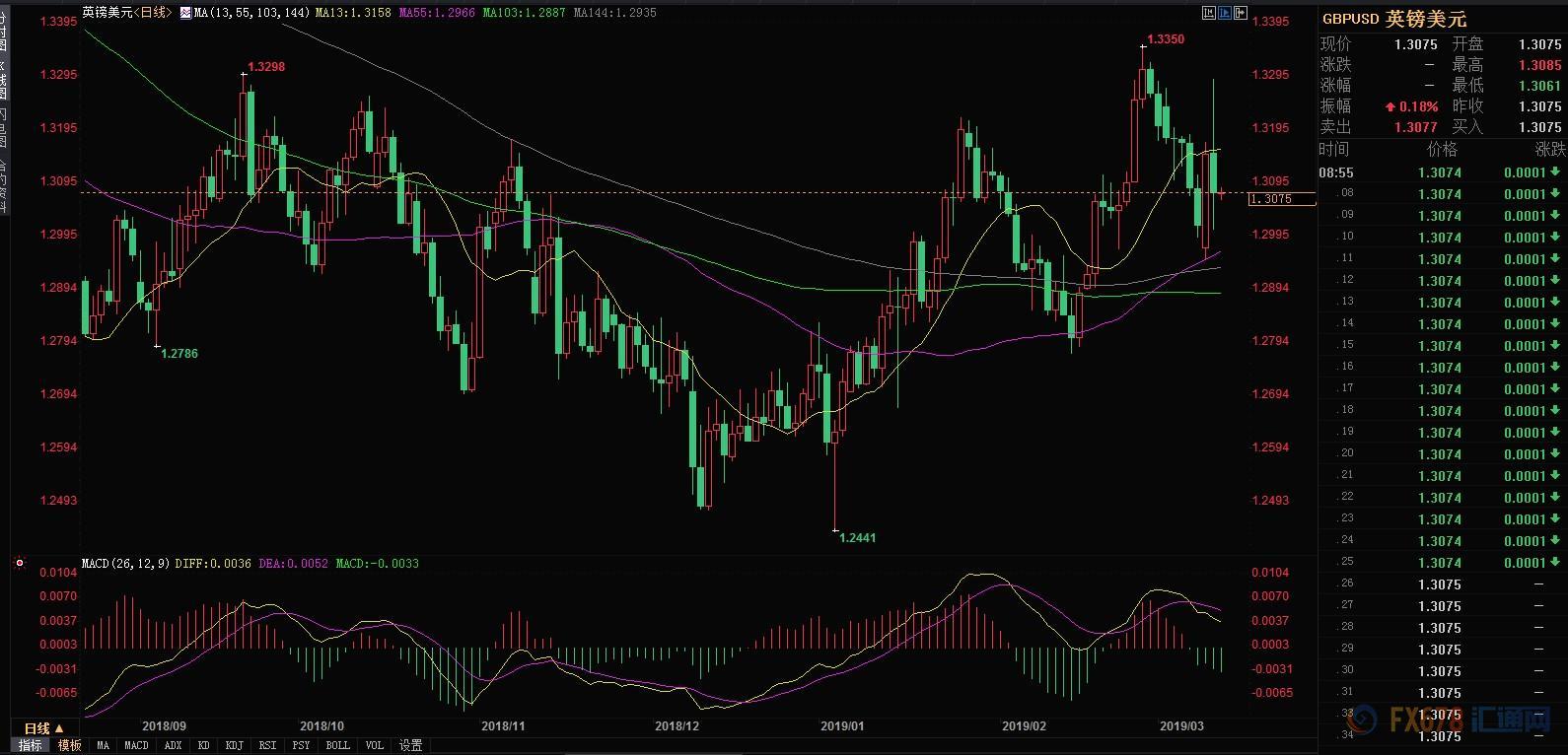Click the 1.2786 low price label
The height and width of the screenshot is (755, 1568).
[179, 353]
